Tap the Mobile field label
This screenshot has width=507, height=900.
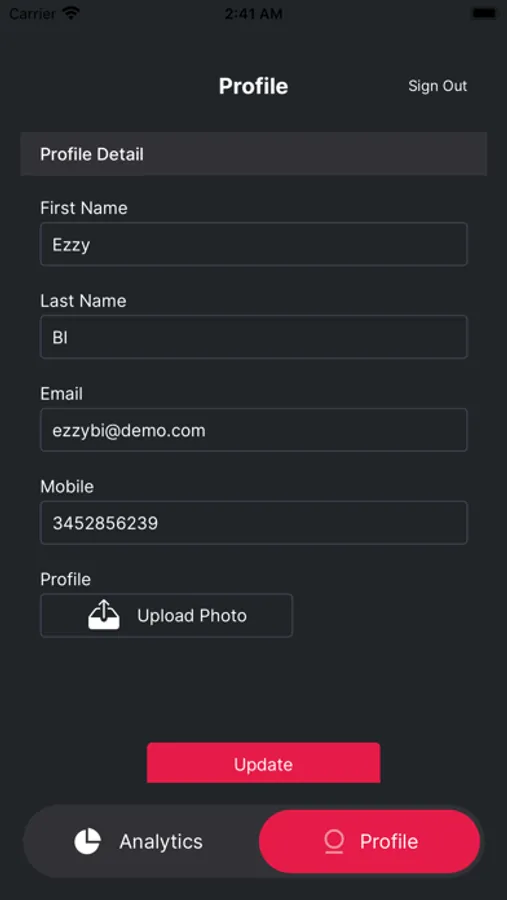pos(67,486)
